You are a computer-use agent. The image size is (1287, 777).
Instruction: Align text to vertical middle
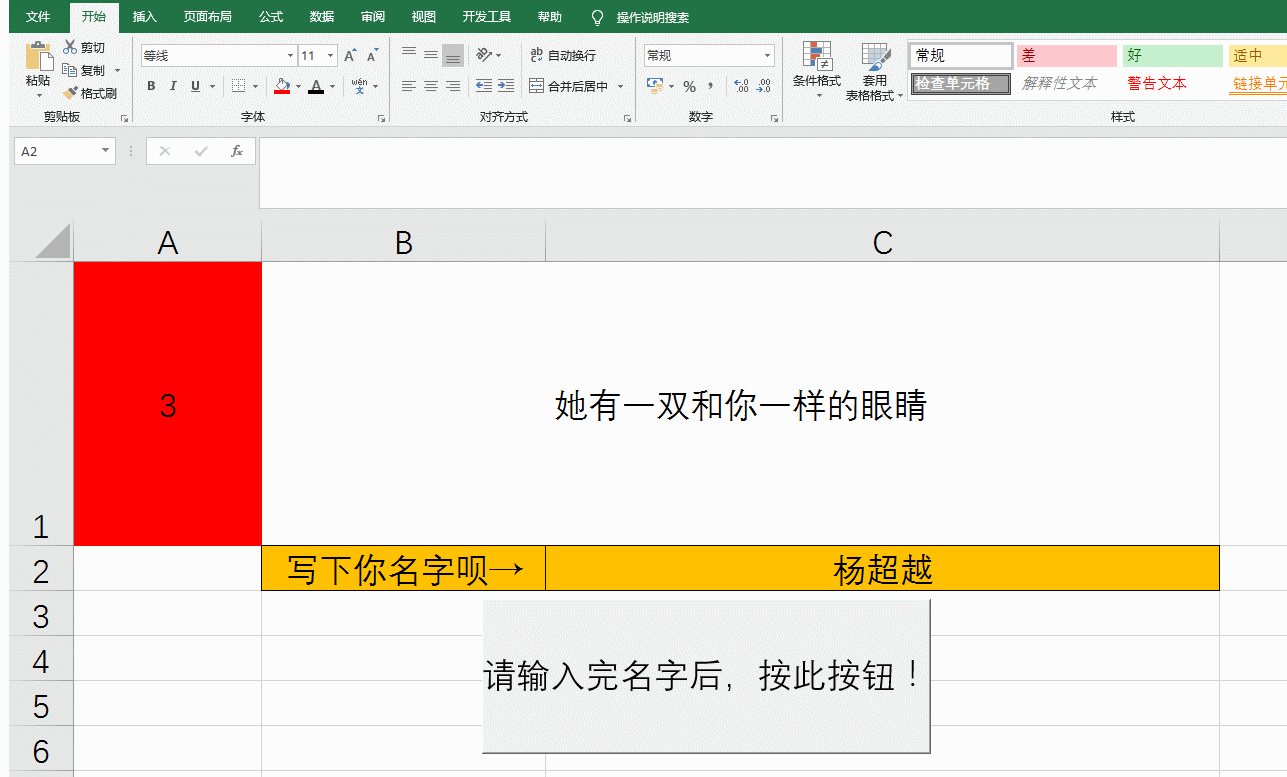[x=430, y=55]
